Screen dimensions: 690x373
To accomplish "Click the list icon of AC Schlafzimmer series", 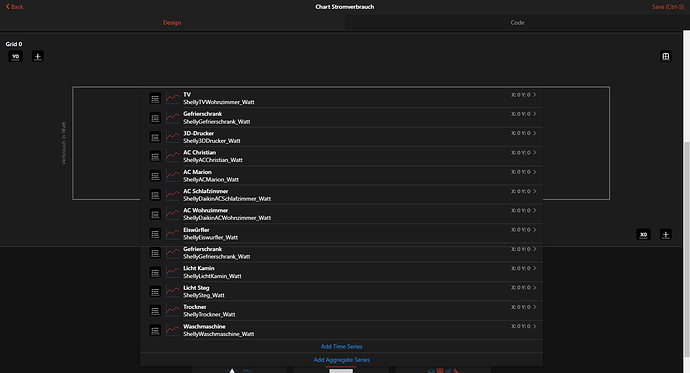I will coord(155,195).
